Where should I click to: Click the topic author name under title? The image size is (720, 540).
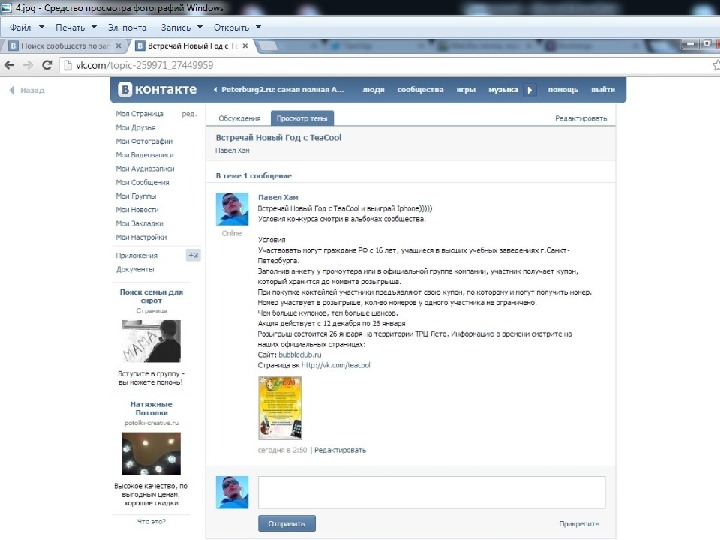click(x=232, y=150)
